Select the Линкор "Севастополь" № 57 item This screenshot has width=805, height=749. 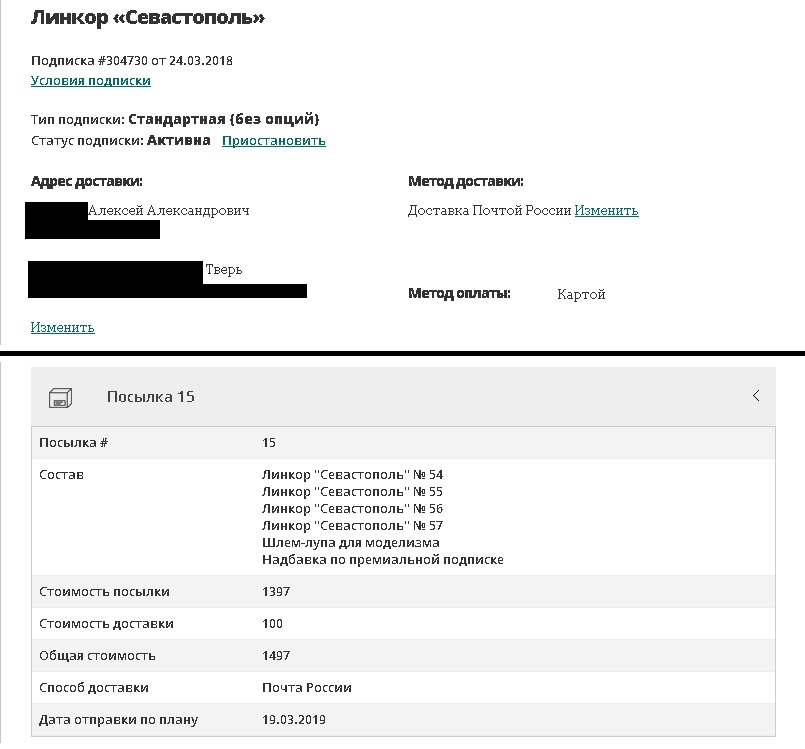[352, 526]
